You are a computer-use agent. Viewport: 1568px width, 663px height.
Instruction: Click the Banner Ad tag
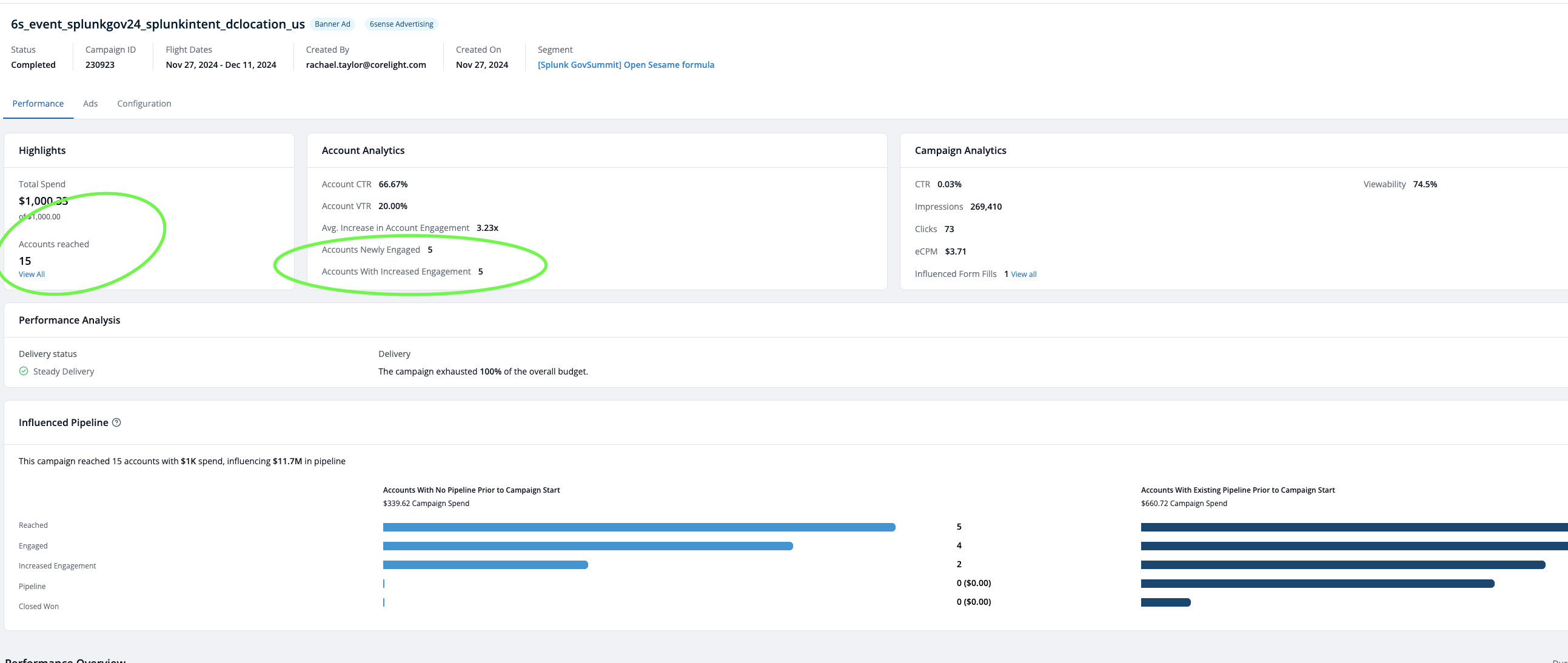332,24
